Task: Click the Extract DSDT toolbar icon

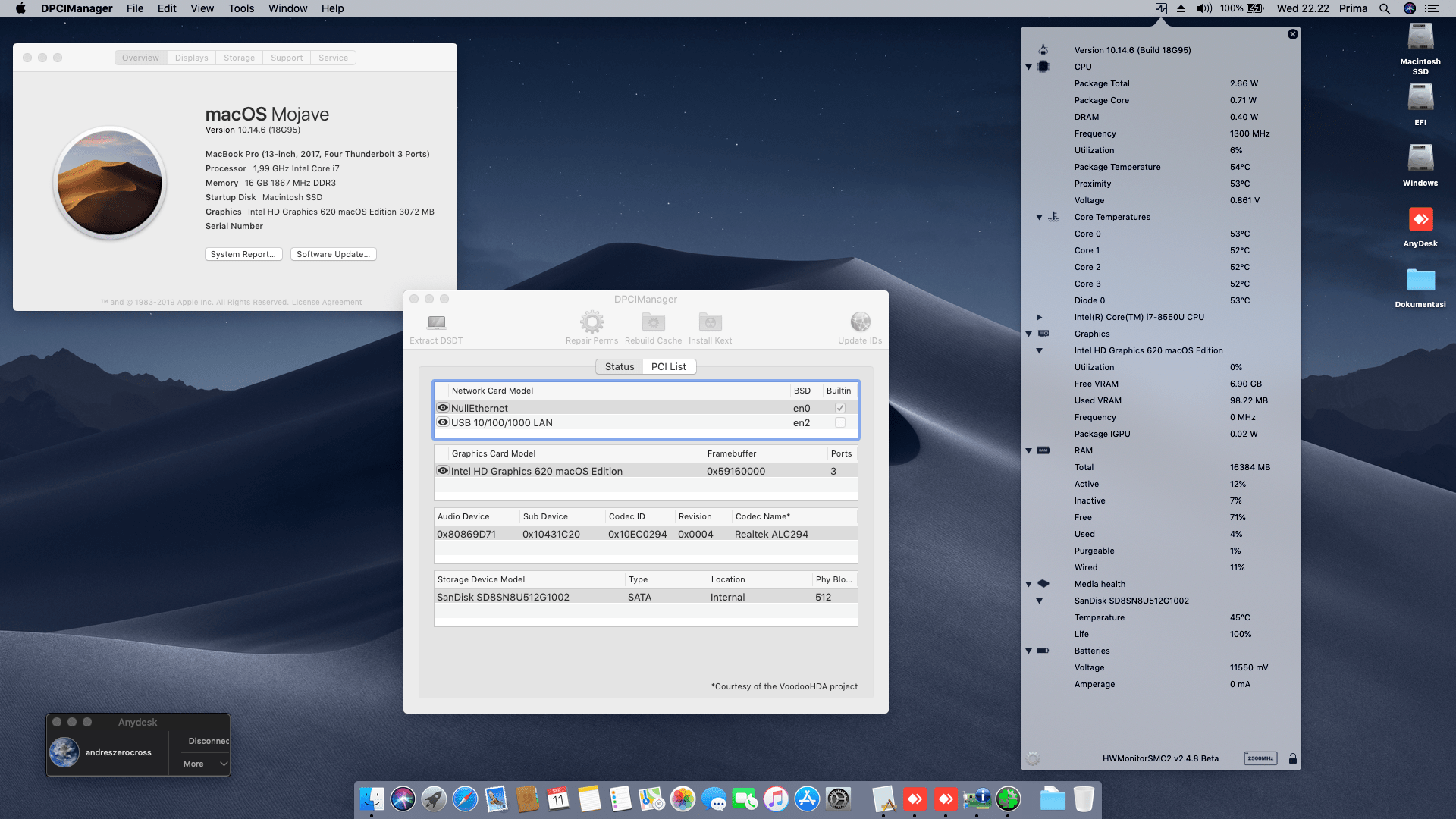Action: click(436, 323)
